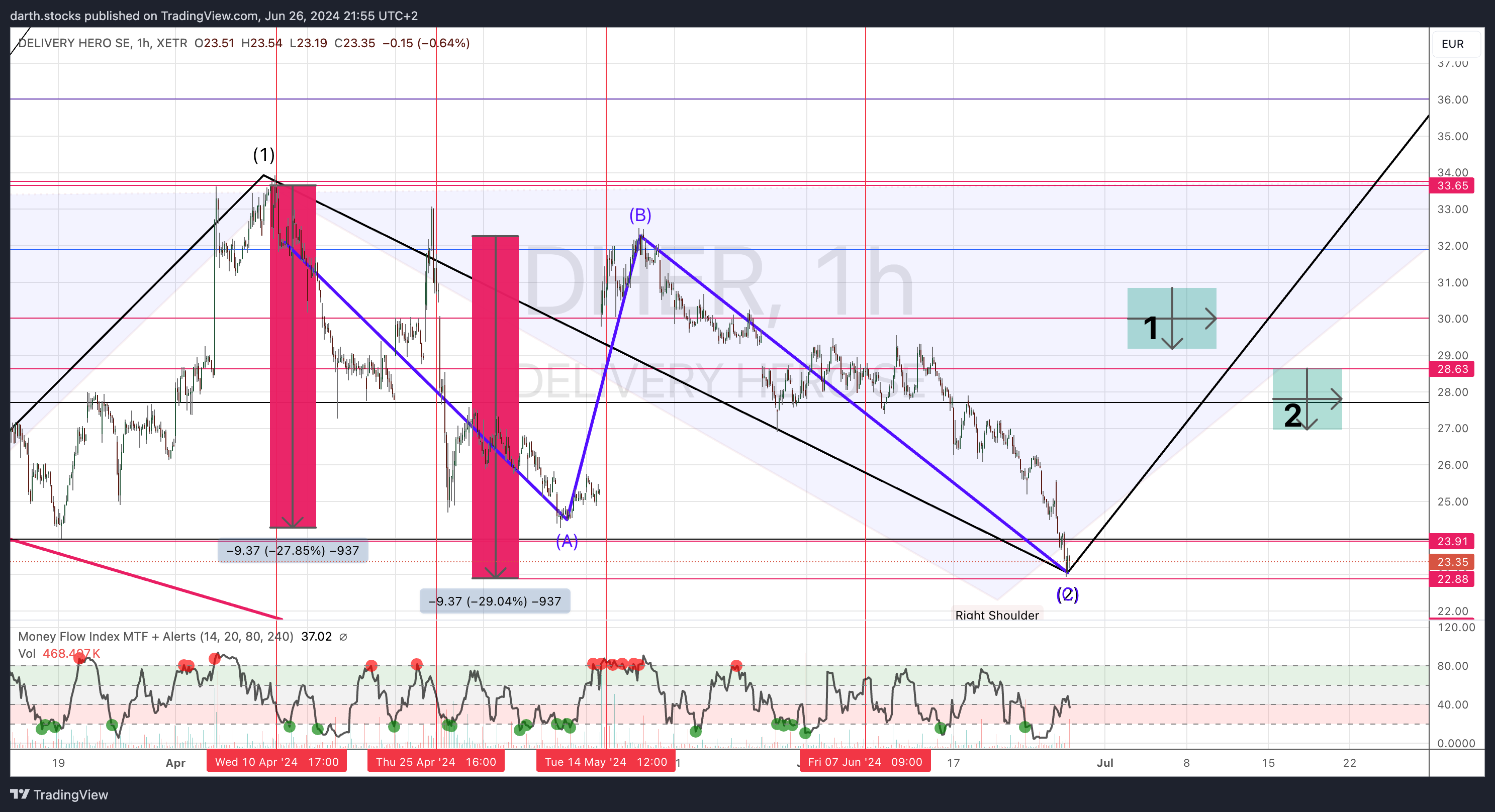Select the 28.63 price label on the axis
This screenshot has width=1495, height=812.
1452,369
